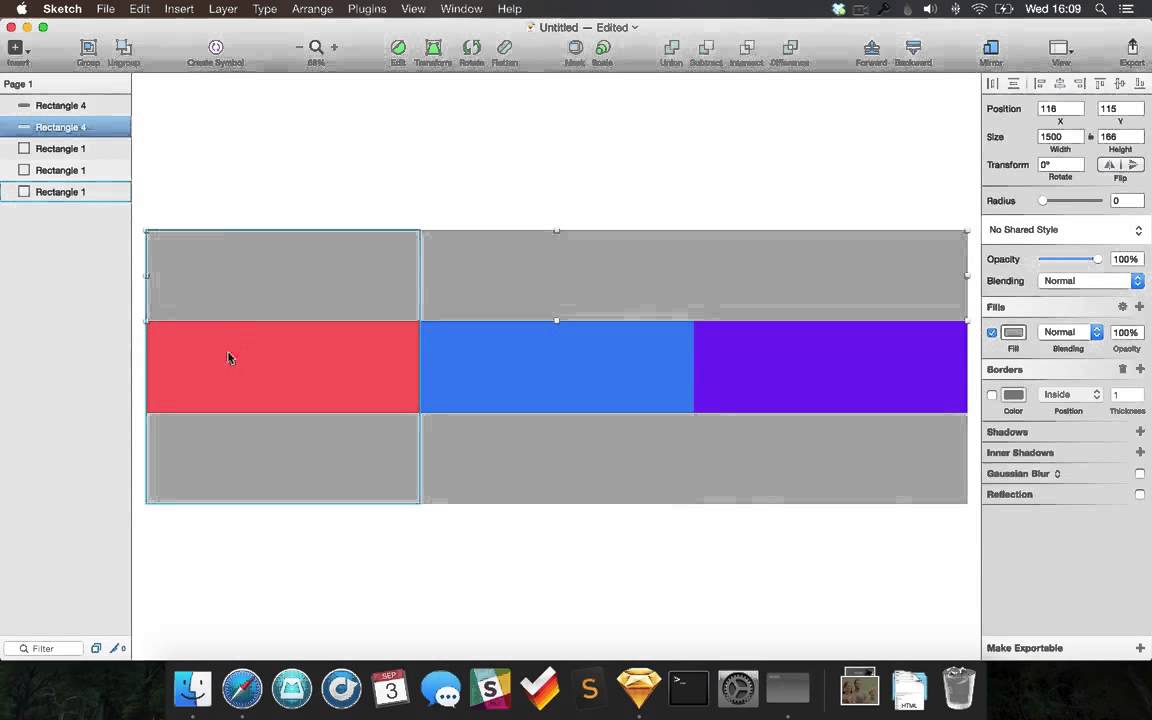The width and height of the screenshot is (1152, 720).
Task: Select the Group tool in the toolbar
Action: [88, 50]
